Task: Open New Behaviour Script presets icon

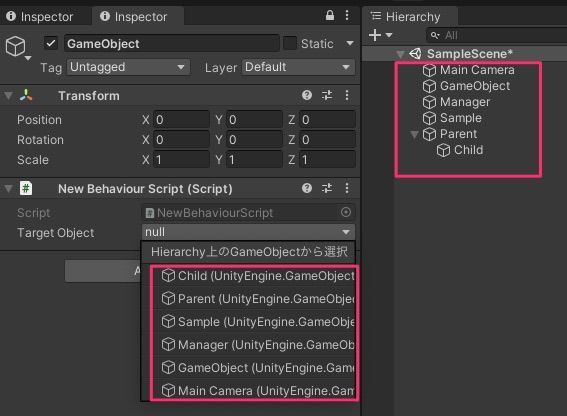Action: click(327, 188)
